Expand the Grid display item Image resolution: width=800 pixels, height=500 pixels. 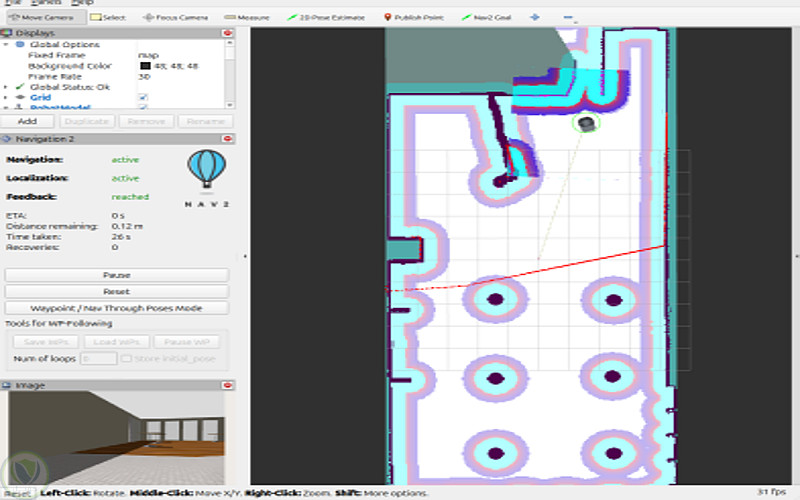[x=6, y=97]
